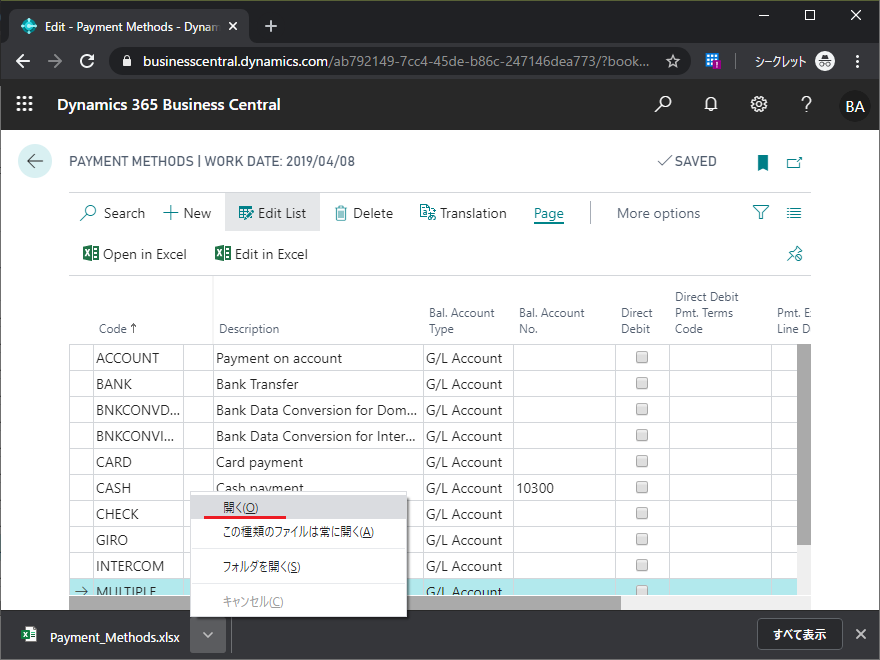Image resolution: width=880 pixels, height=660 pixels.
Task: Go back using the page back arrow
Action: [x=35, y=161]
